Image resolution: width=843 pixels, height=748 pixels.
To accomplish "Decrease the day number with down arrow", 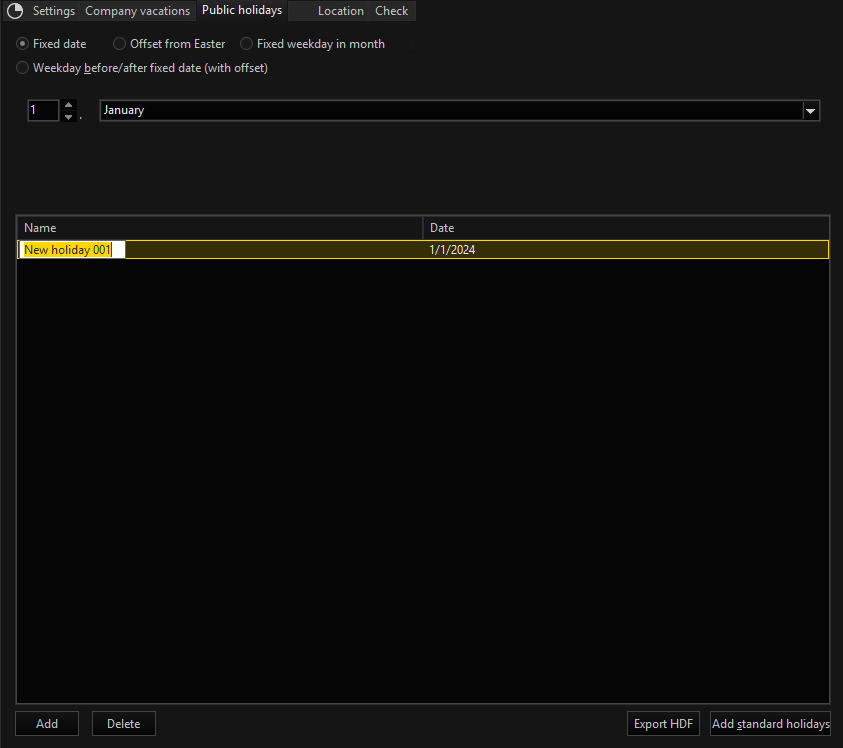I will point(68,116).
